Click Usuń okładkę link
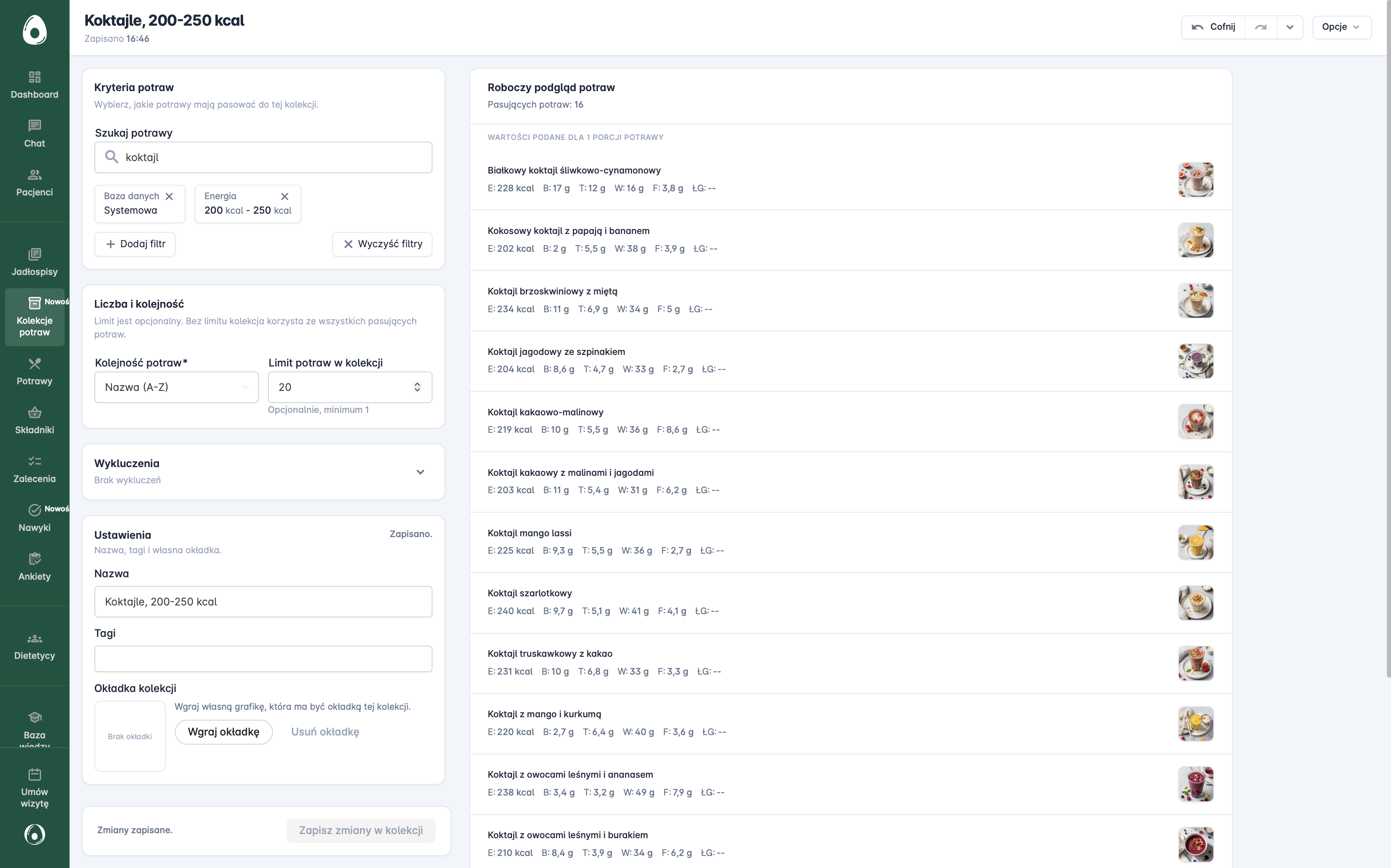This screenshot has width=1391, height=868. tap(325, 732)
